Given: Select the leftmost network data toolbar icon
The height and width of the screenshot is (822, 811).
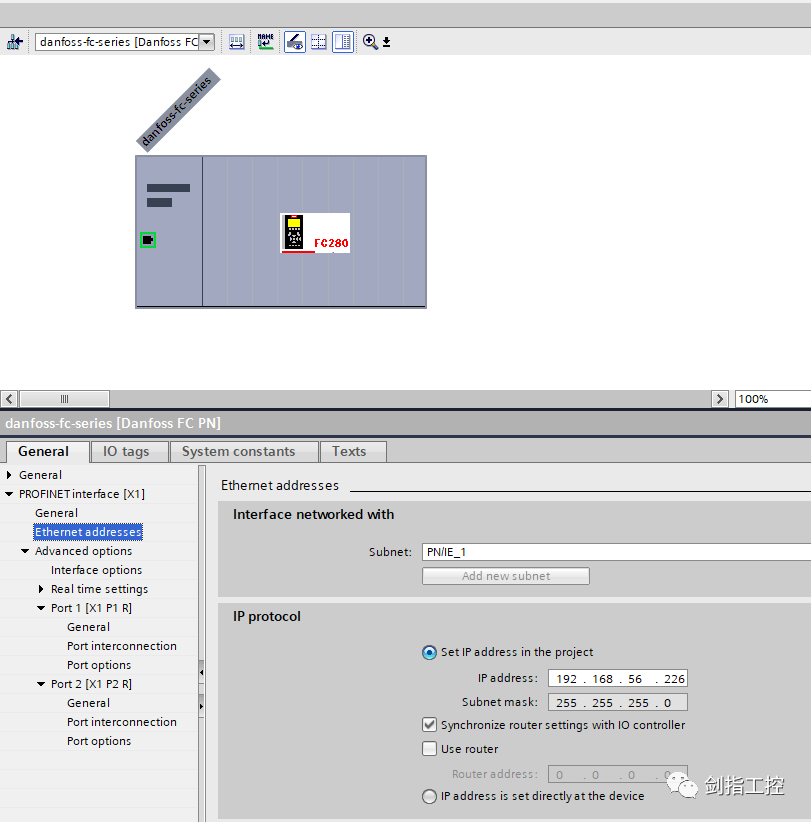Looking at the screenshot, I should coord(15,41).
